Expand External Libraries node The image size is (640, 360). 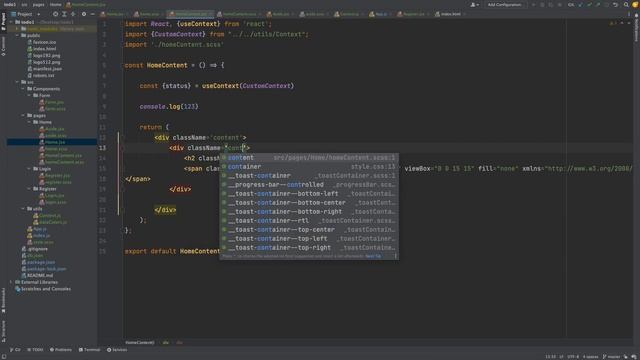[x=12, y=282]
